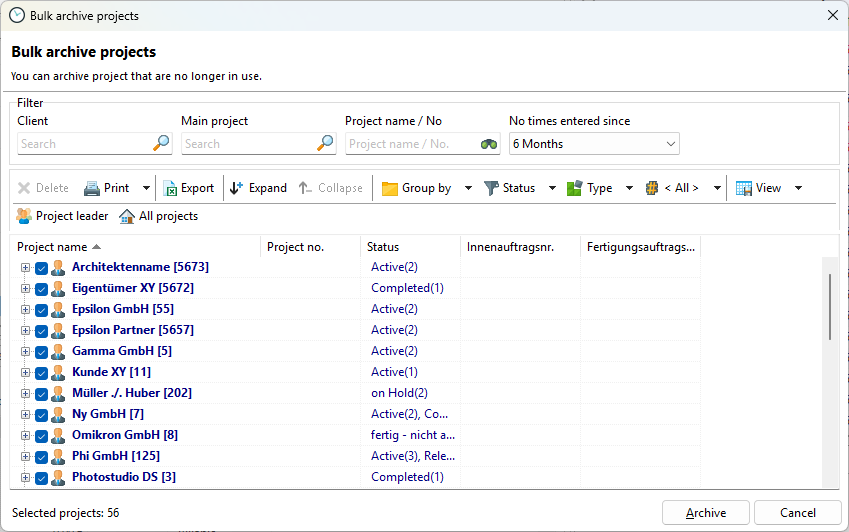Open the Status filter menu
Viewport: 849px width, 532px height.
pyautogui.click(x=552, y=188)
